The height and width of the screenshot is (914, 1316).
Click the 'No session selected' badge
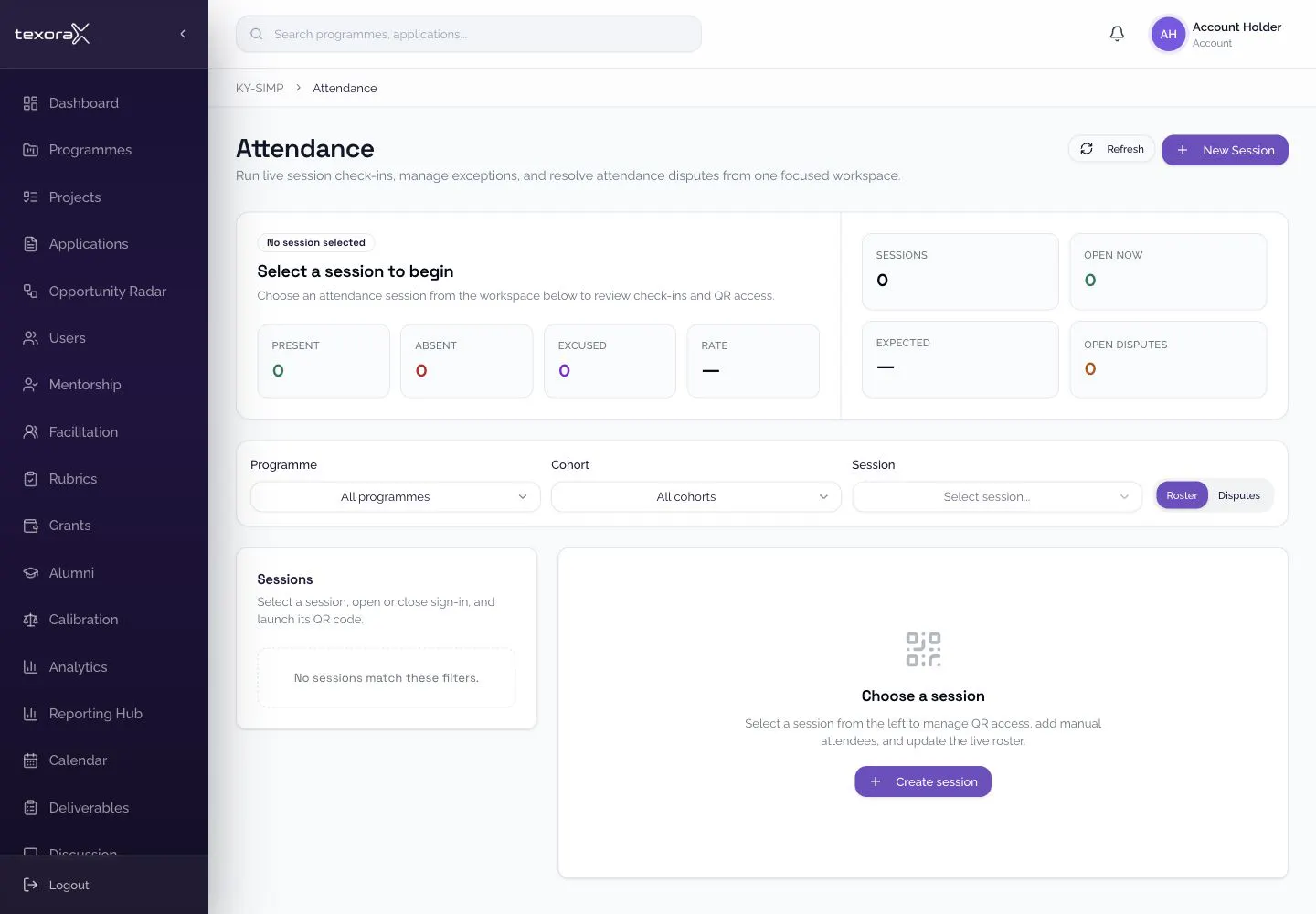click(x=316, y=242)
